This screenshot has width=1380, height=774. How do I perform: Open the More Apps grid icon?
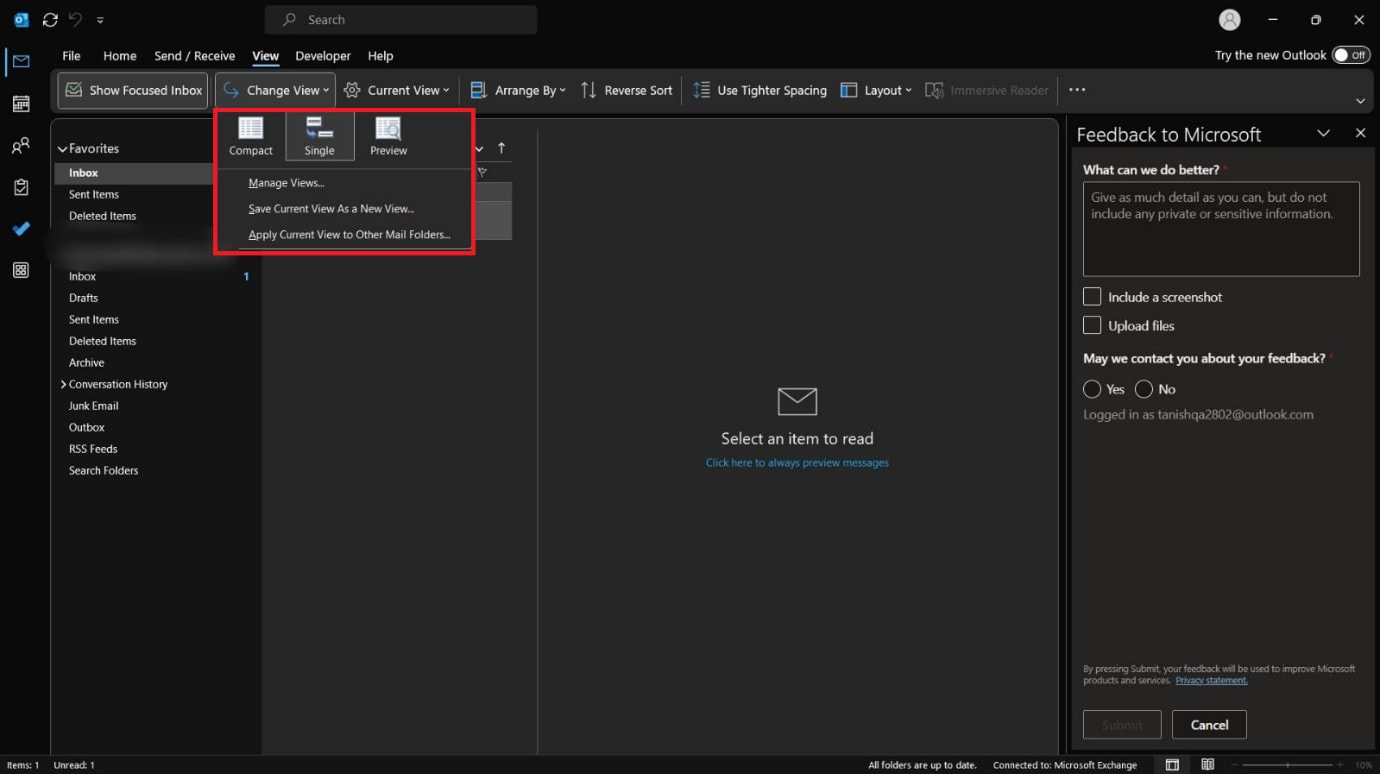(x=21, y=270)
